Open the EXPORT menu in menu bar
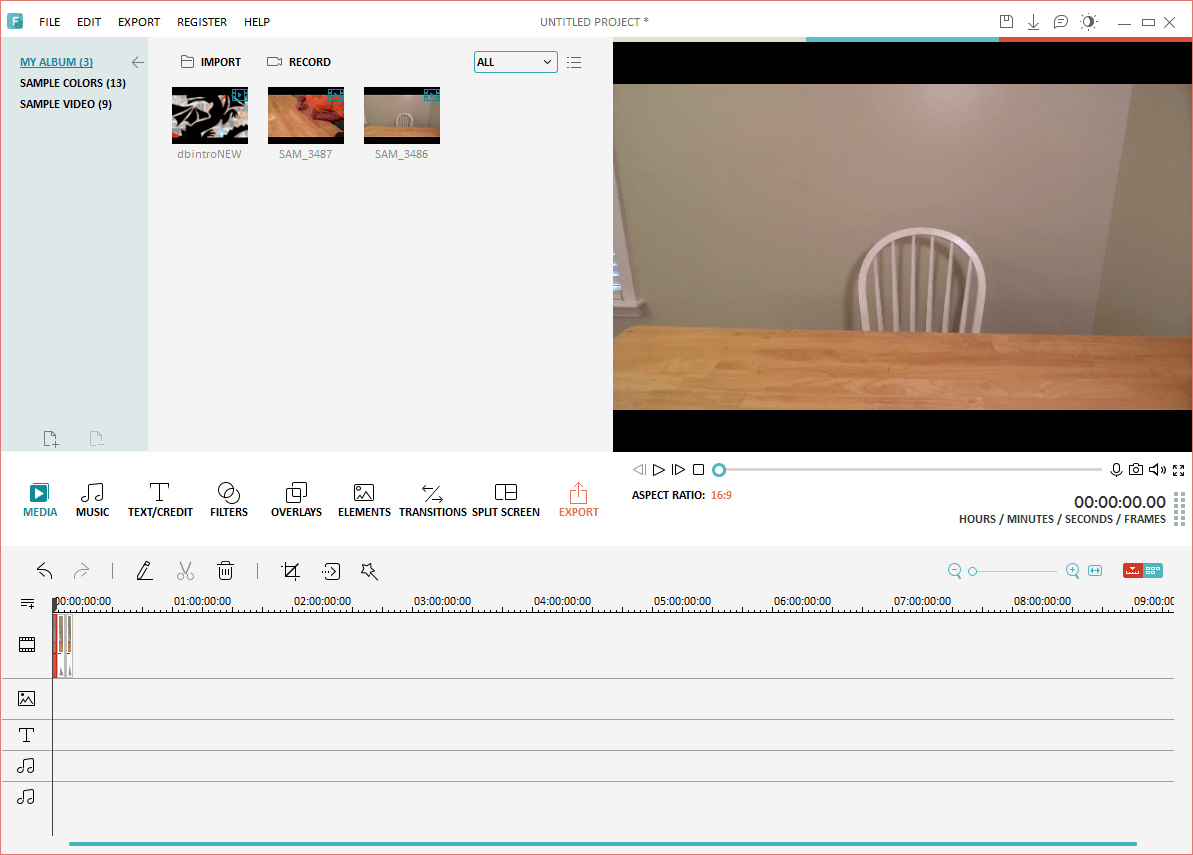The image size is (1193, 855). [138, 22]
